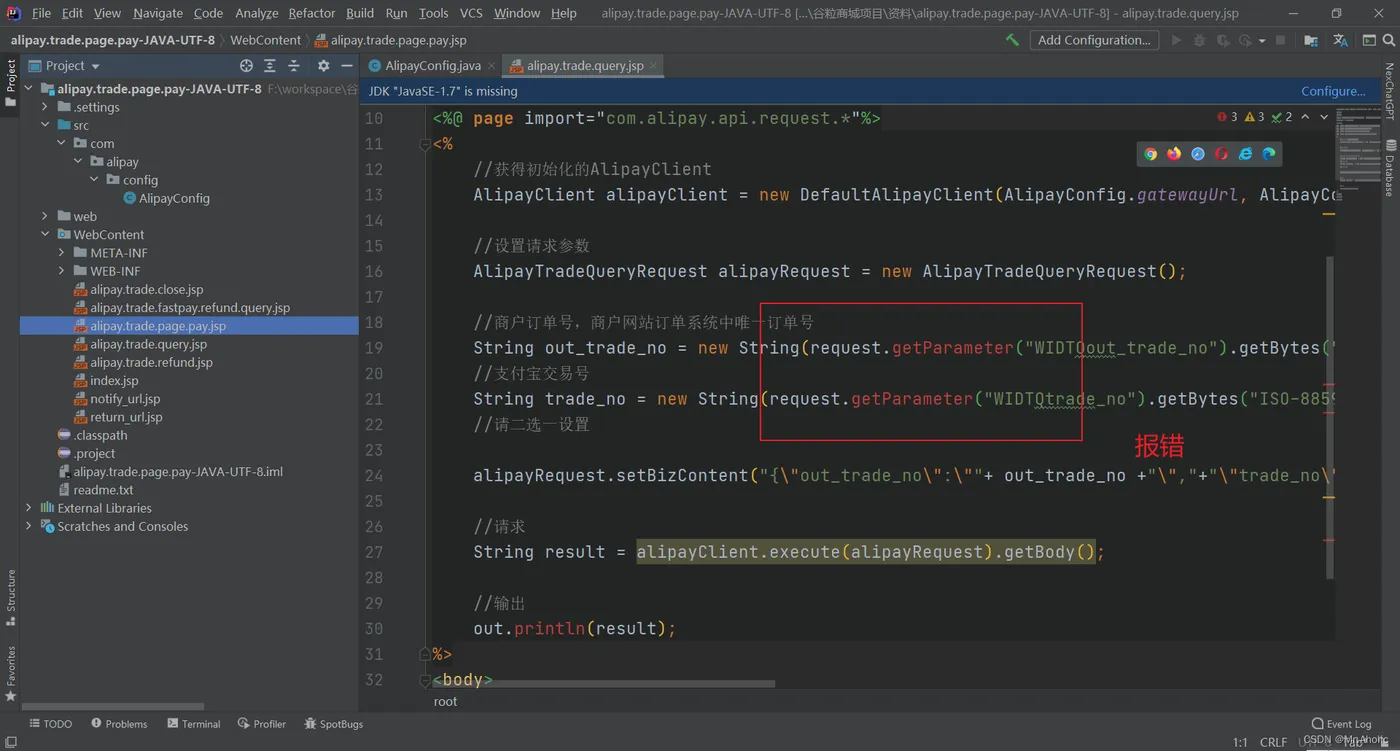This screenshot has height=751, width=1400.
Task: Expand Scratches and Consoles node
Action: click(x=29, y=526)
